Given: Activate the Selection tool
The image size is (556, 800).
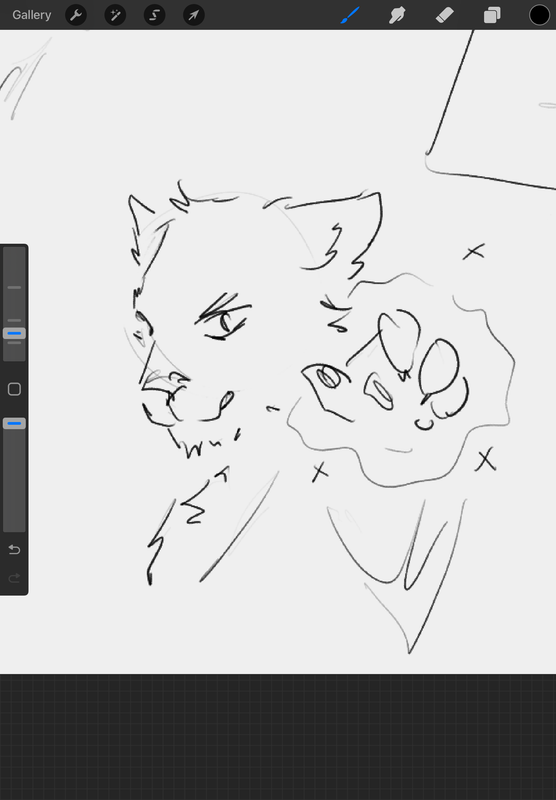Looking at the screenshot, I should click(155, 15).
